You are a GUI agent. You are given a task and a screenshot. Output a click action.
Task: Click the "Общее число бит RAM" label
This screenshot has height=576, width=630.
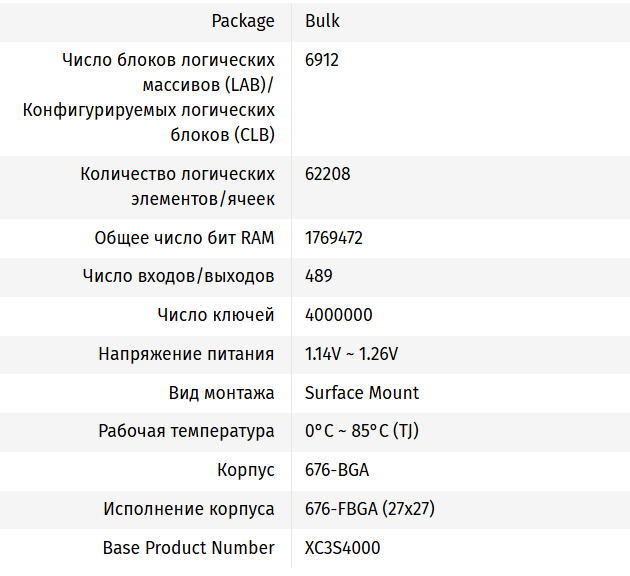[x=184, y=238]
